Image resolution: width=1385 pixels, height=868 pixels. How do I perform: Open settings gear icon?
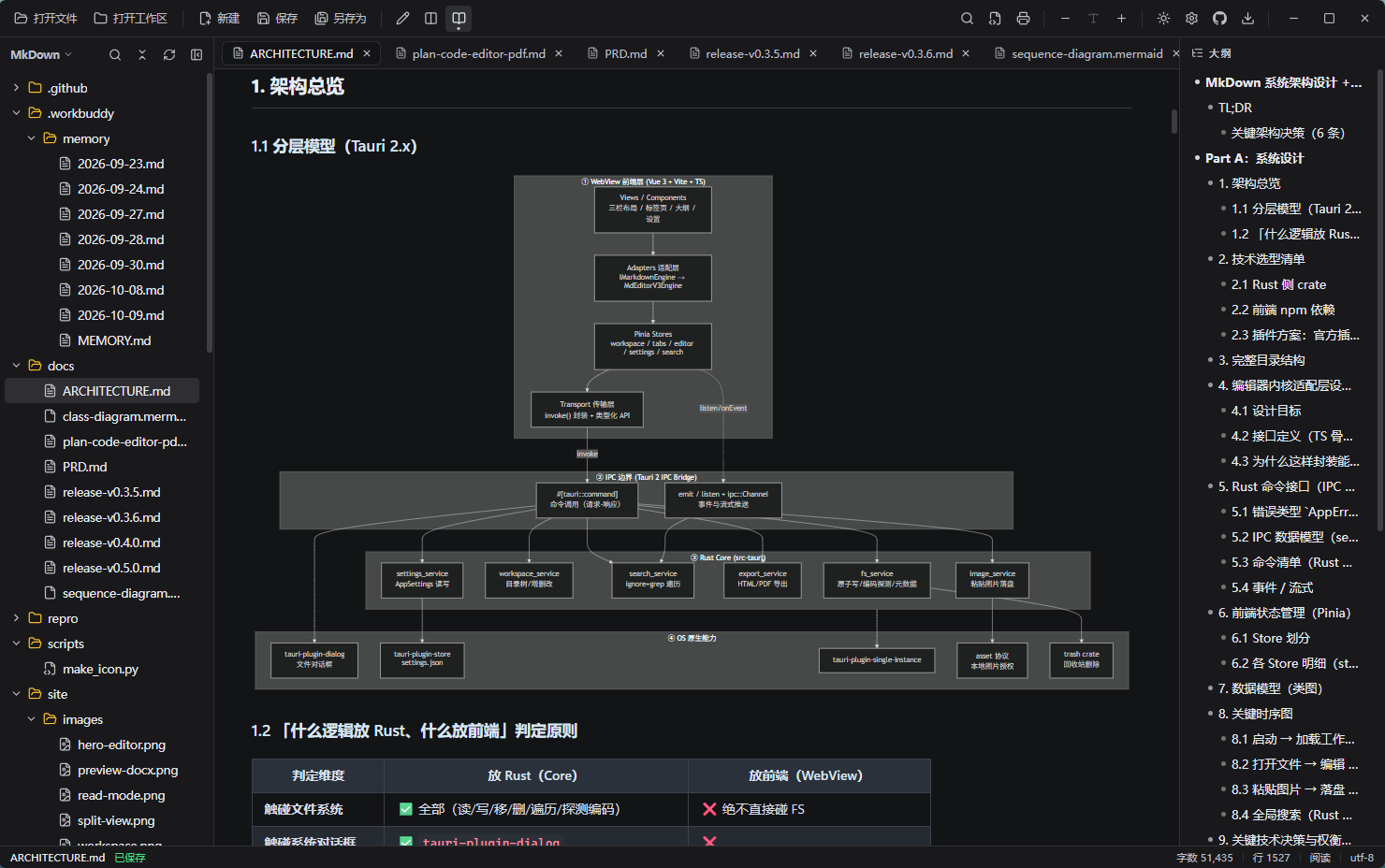pyautogui.click(x=1191, y=19)
